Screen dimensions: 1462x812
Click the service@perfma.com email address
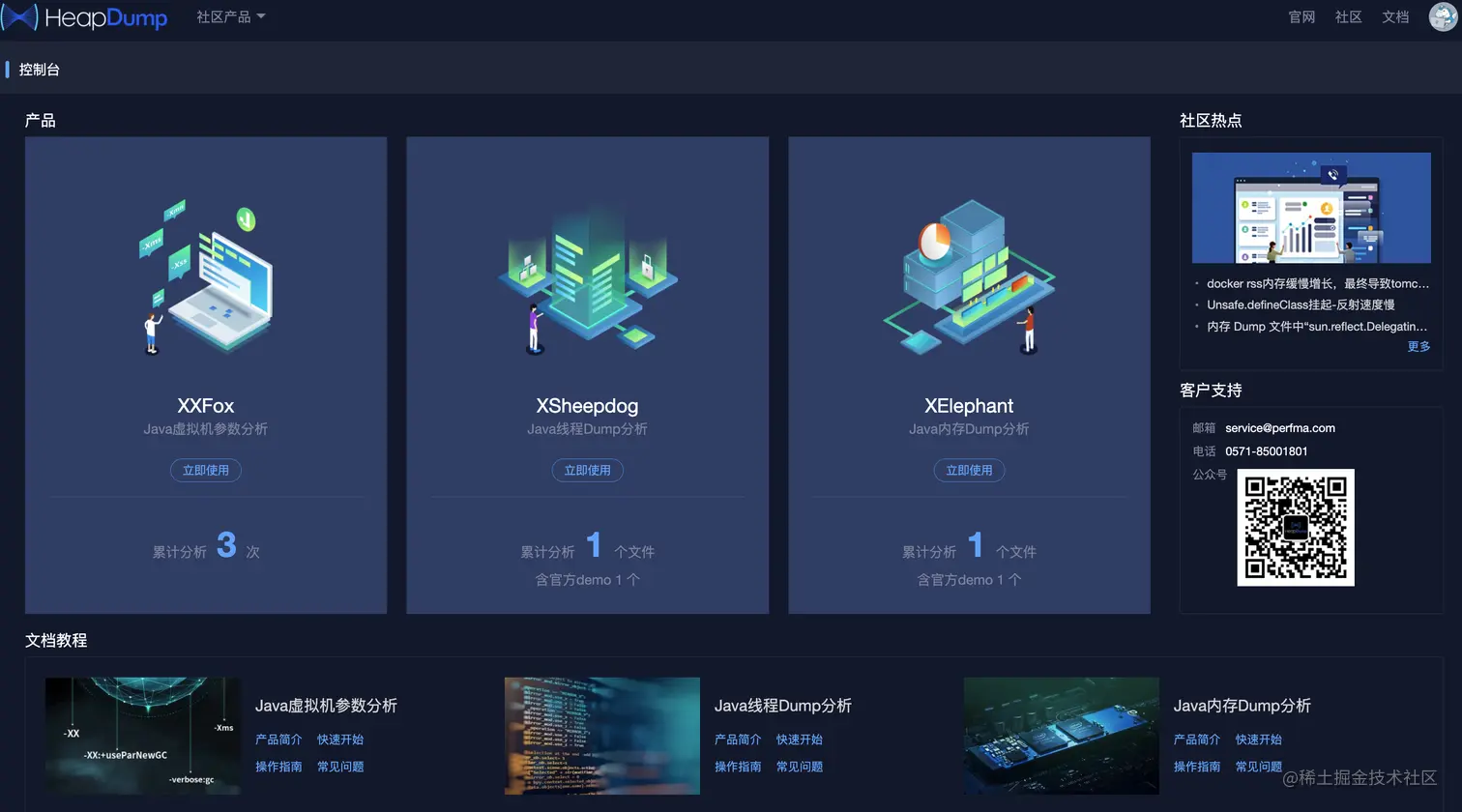point(1280,428)
